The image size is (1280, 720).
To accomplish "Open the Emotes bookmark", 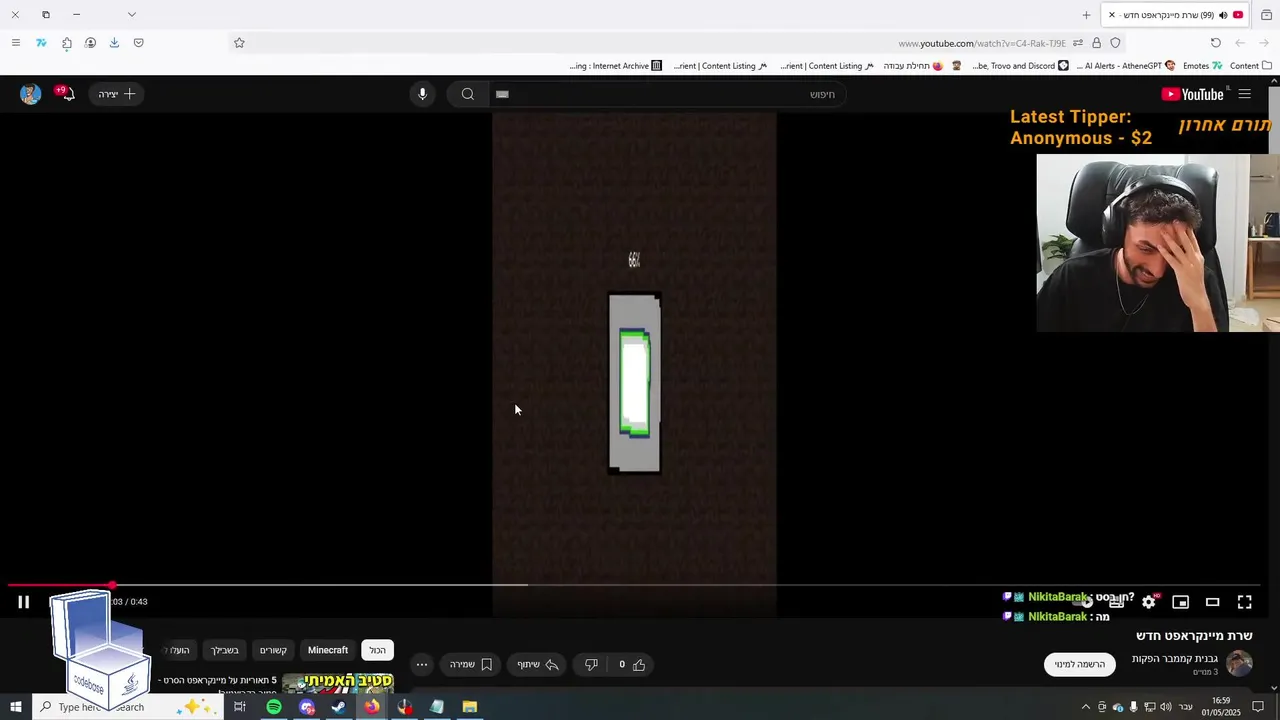I will [x=1203, y=66].
